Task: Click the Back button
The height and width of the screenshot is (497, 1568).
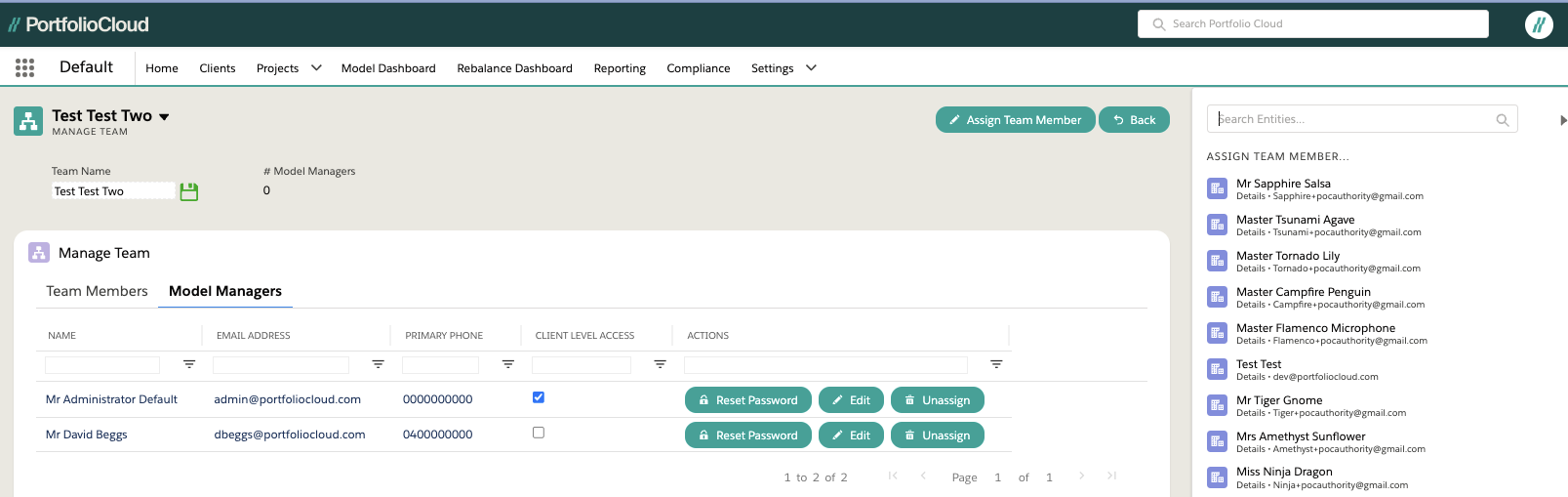Action: tap(1134, 120)
